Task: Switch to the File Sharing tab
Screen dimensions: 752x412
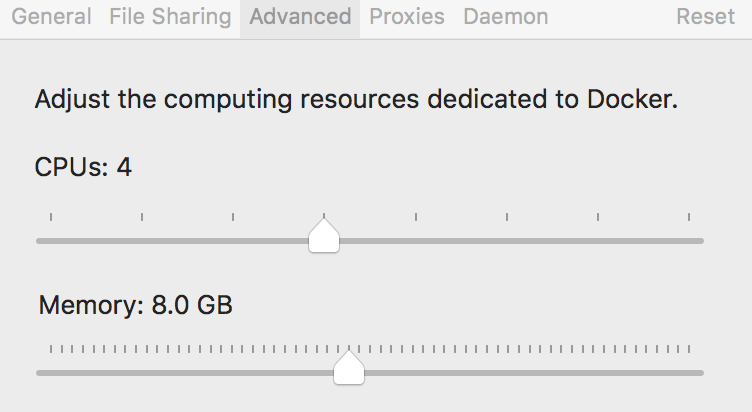Action: 170,17
